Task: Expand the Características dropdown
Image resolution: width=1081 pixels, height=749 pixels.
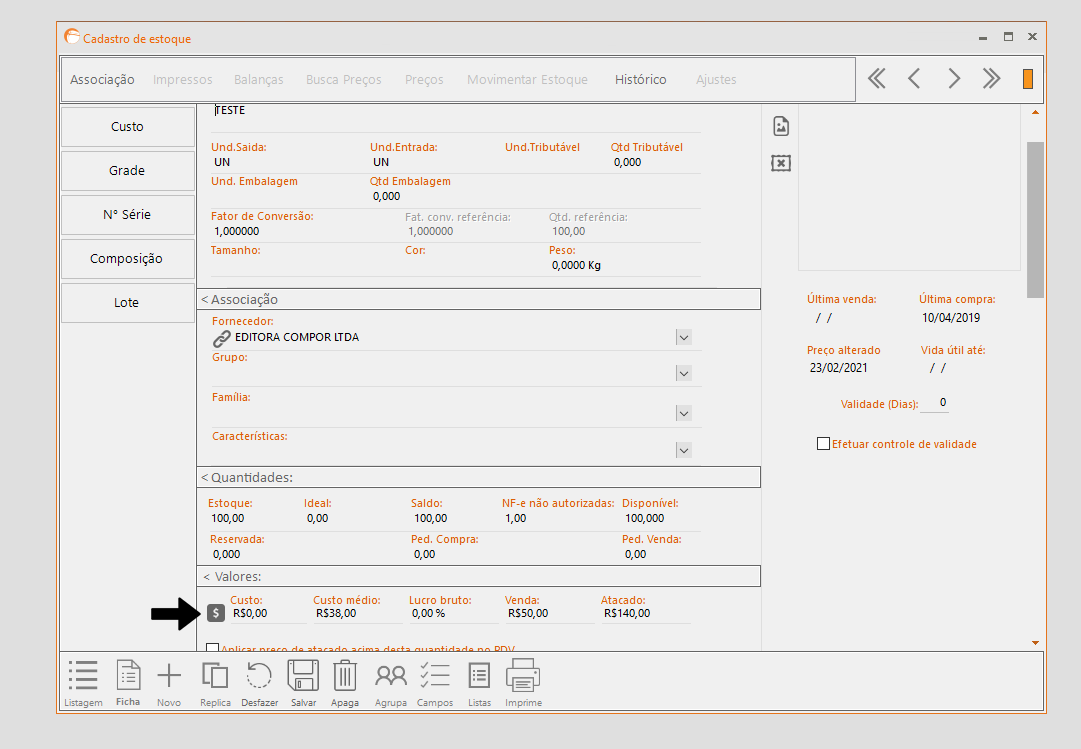Action: click(683, 450)
